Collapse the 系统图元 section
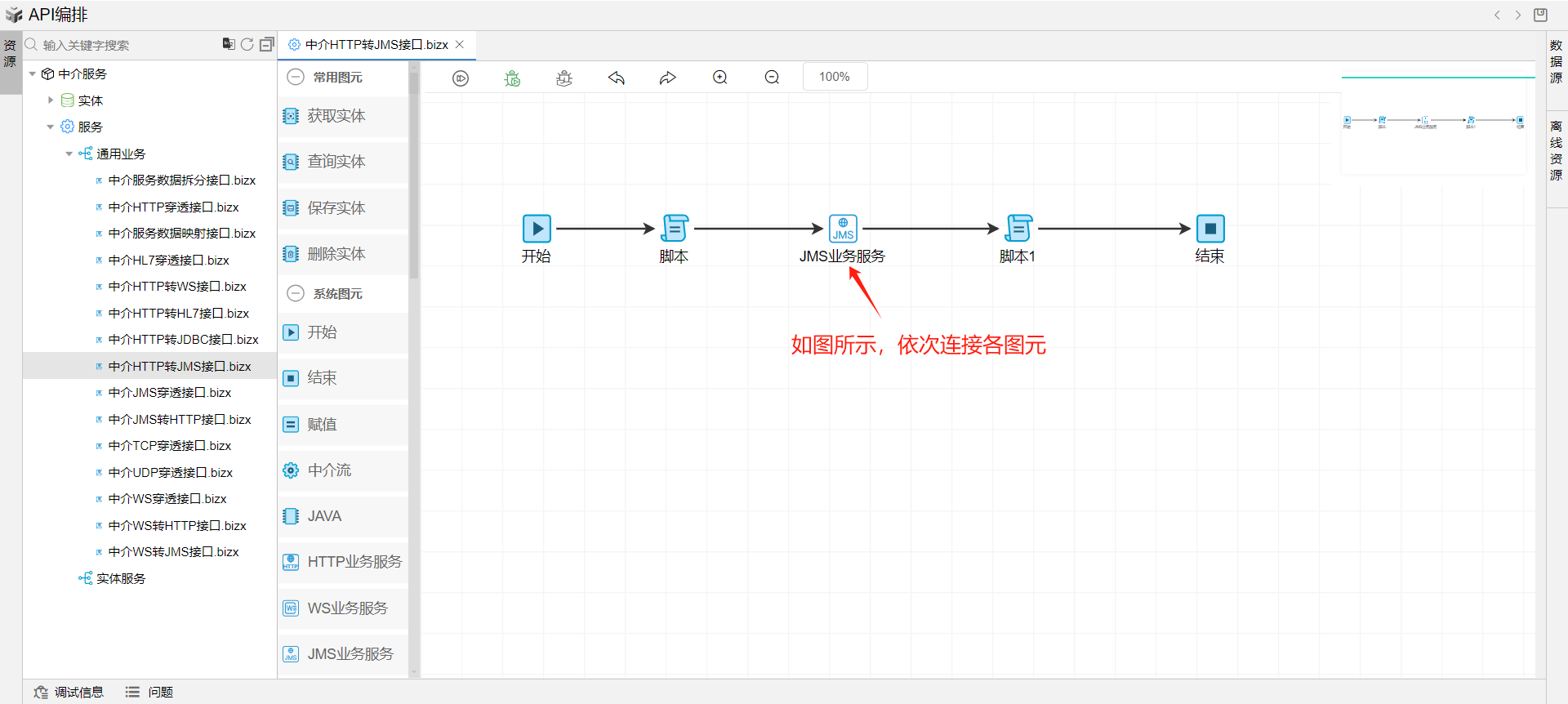The width and height of the screenshot is (1568, 704). 296,293
